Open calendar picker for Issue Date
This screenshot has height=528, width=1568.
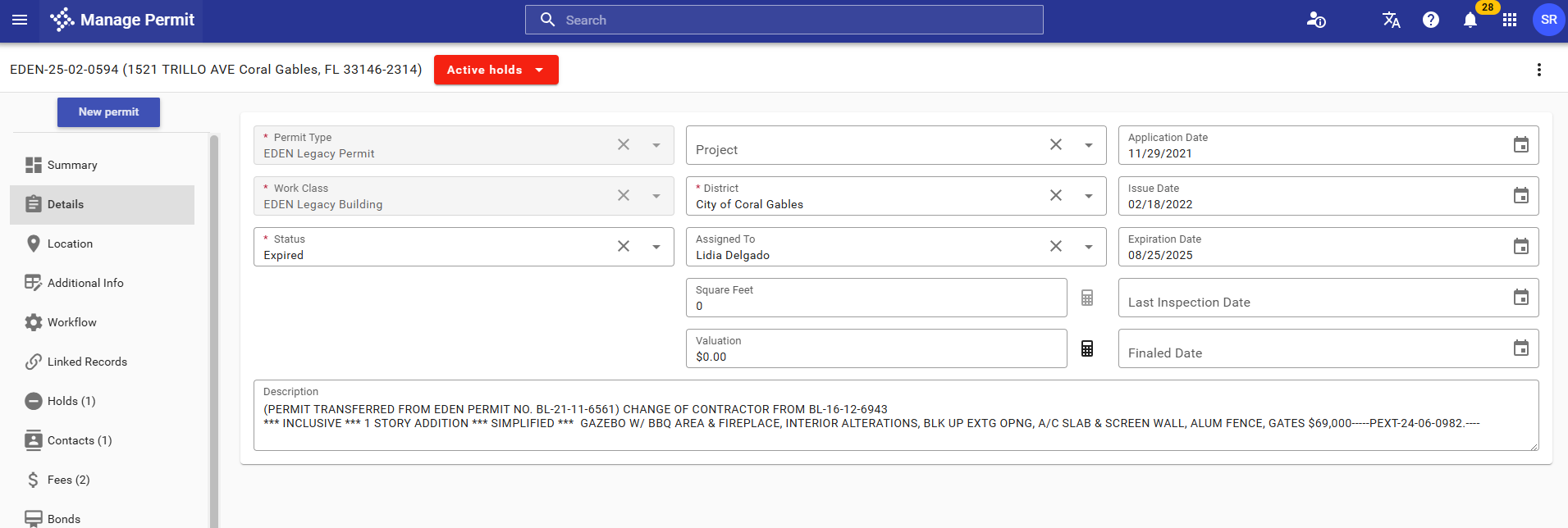[1520, 196]
